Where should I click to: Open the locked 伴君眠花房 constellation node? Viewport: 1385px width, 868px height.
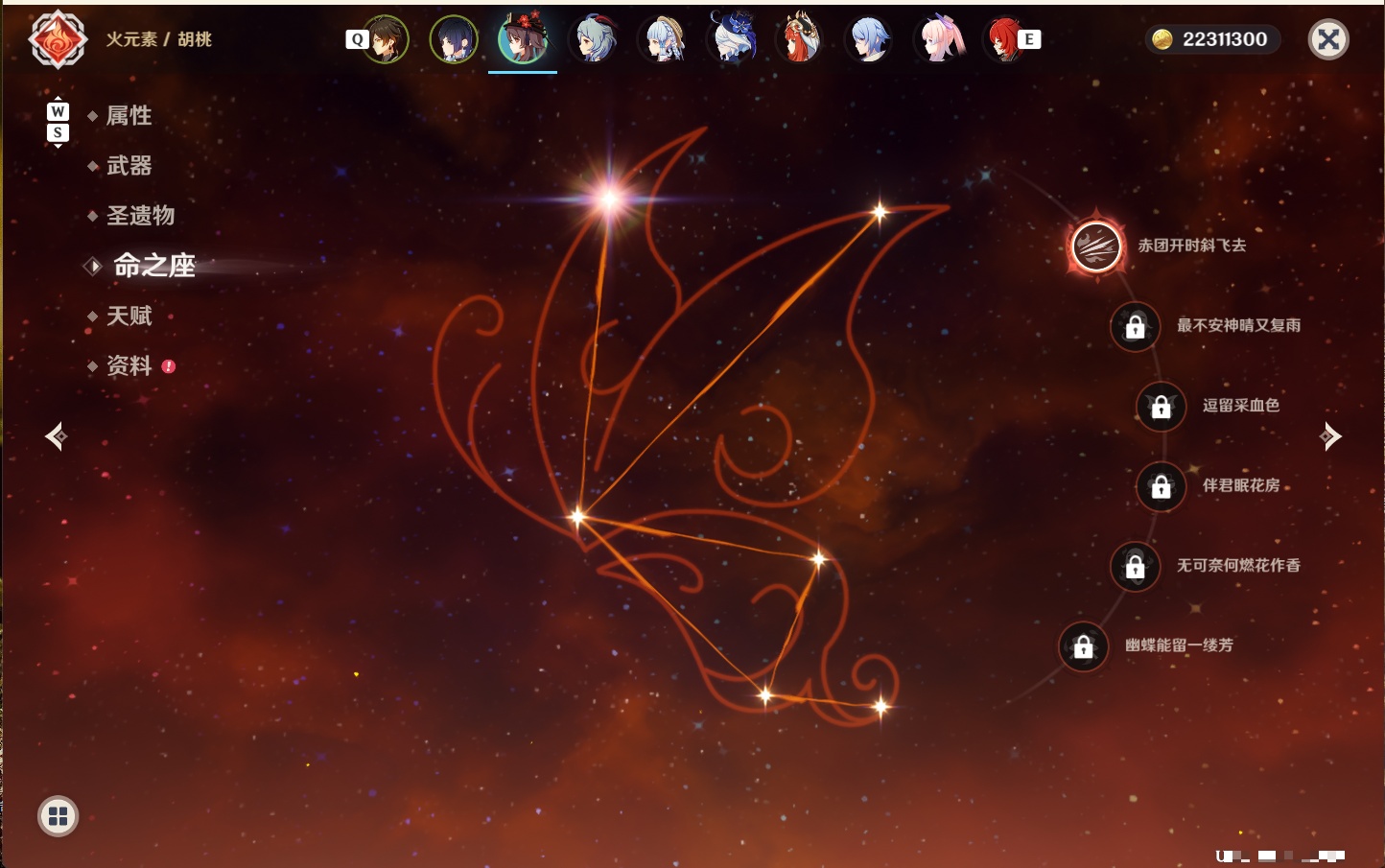pyautogui.click(x=1162, y=486)
